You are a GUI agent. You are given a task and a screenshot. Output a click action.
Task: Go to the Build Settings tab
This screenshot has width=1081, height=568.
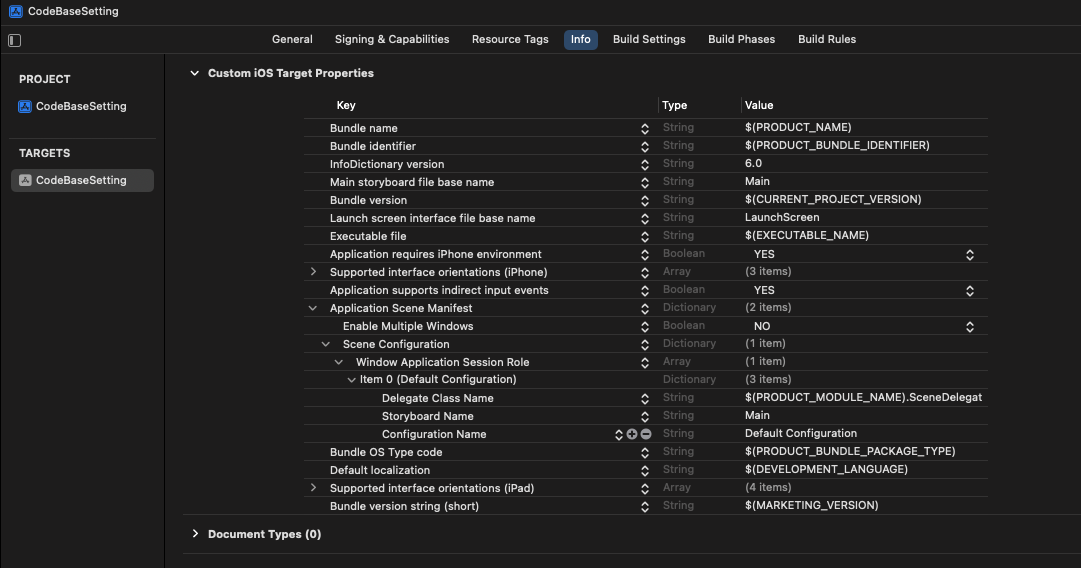tap(649, 39)
